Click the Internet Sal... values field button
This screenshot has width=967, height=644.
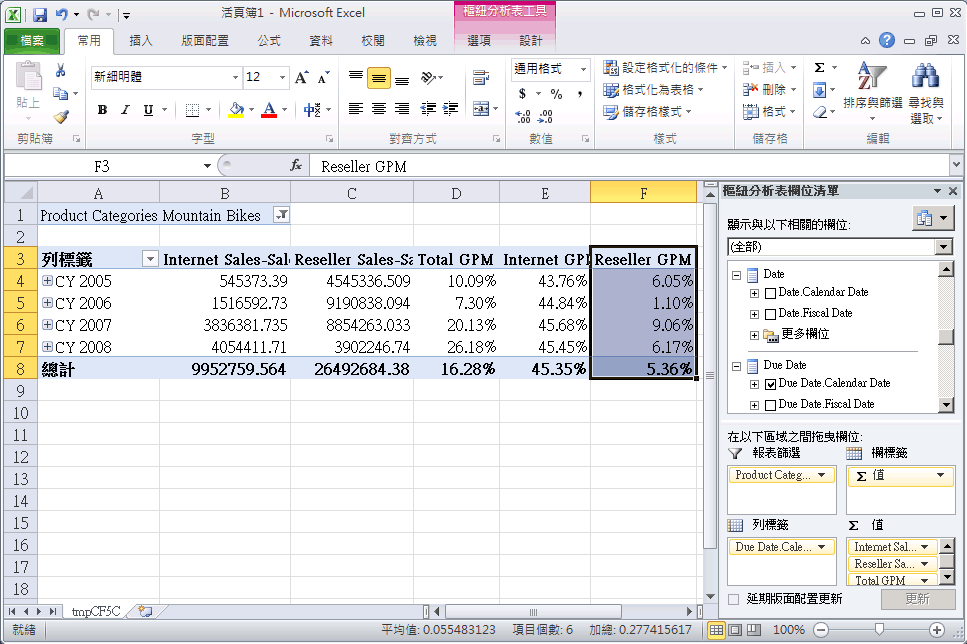(x=892, y=547)
